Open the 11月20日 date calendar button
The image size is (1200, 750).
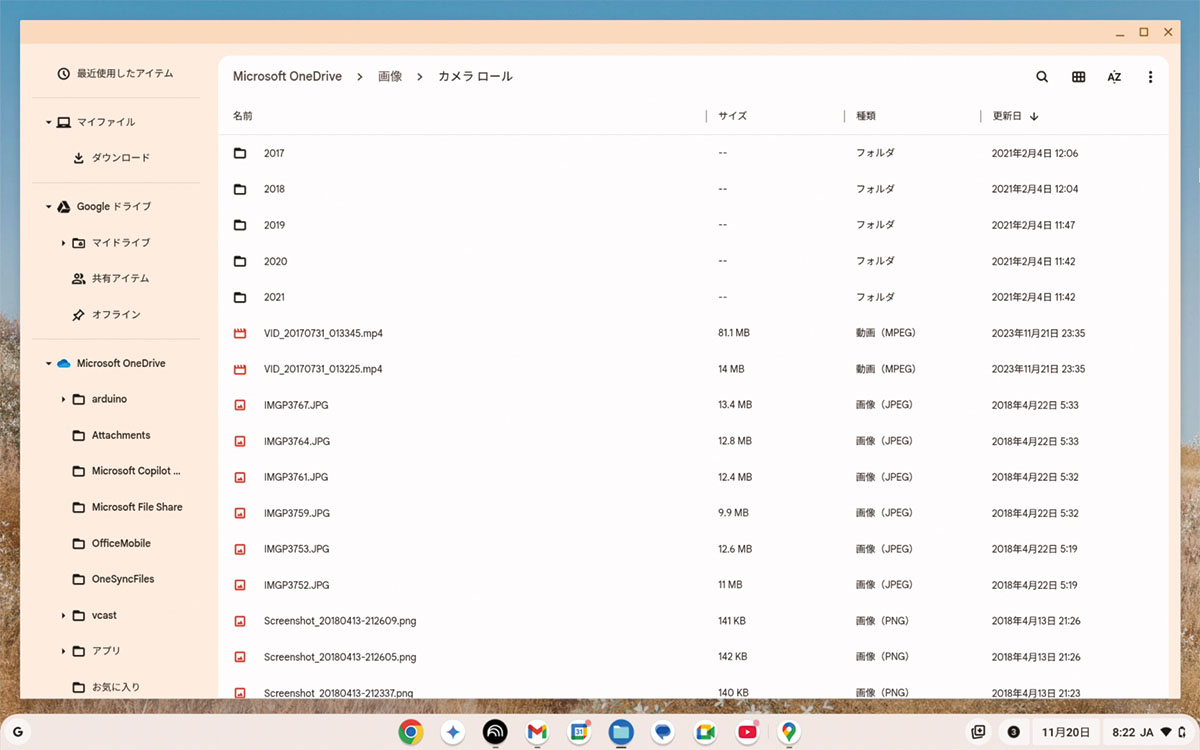[x=1064, y=732]
